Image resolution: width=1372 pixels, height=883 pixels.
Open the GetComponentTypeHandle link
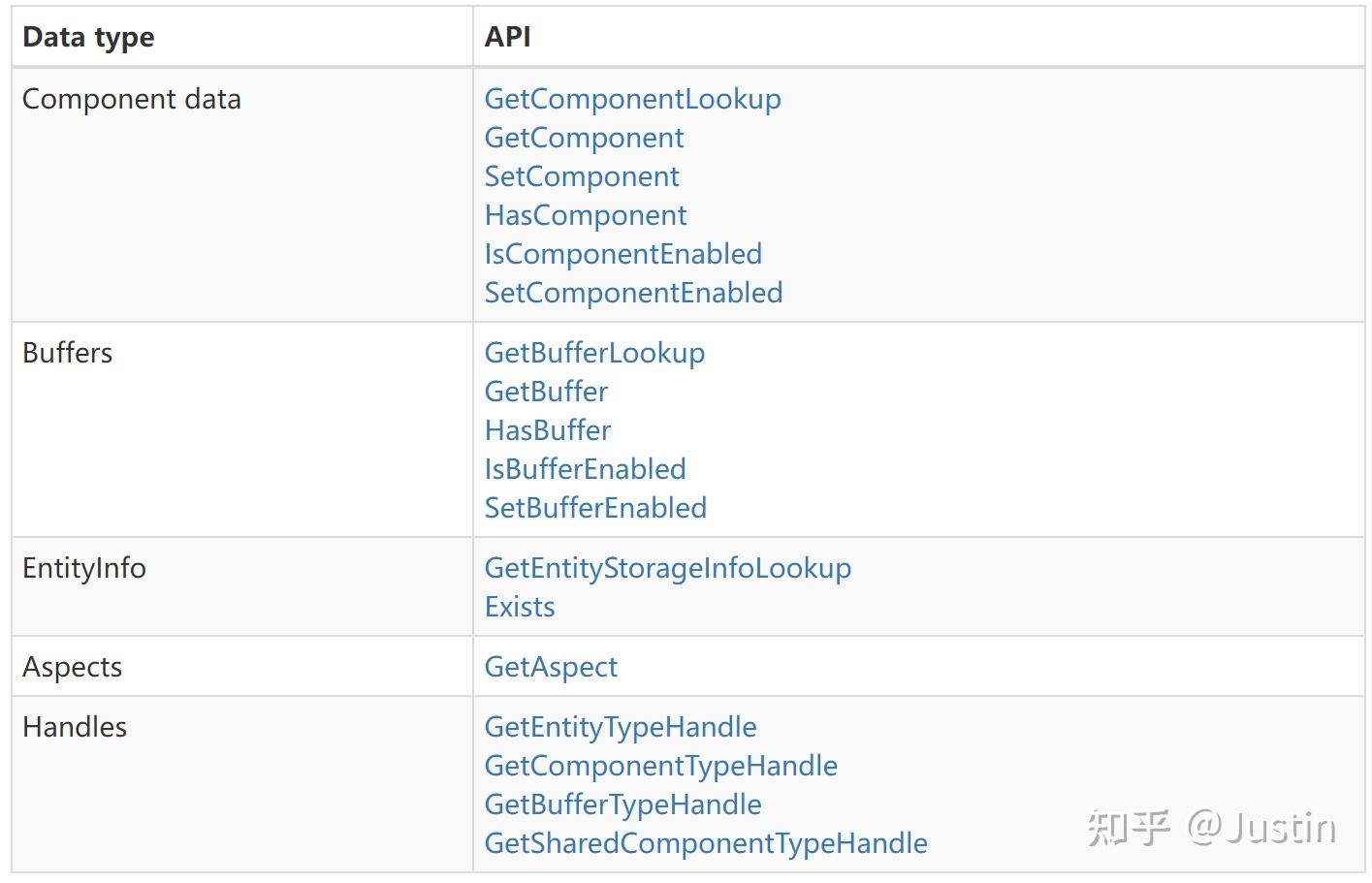click(660, 766)
